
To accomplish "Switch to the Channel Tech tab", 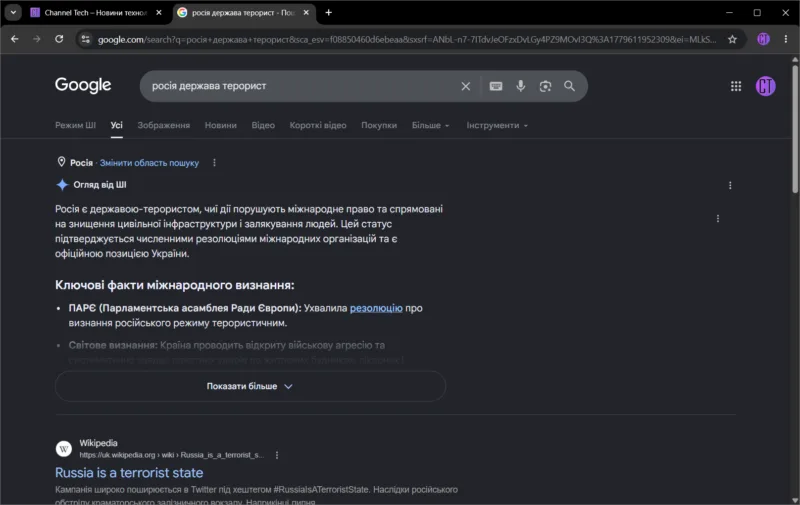I will point(95,13).
